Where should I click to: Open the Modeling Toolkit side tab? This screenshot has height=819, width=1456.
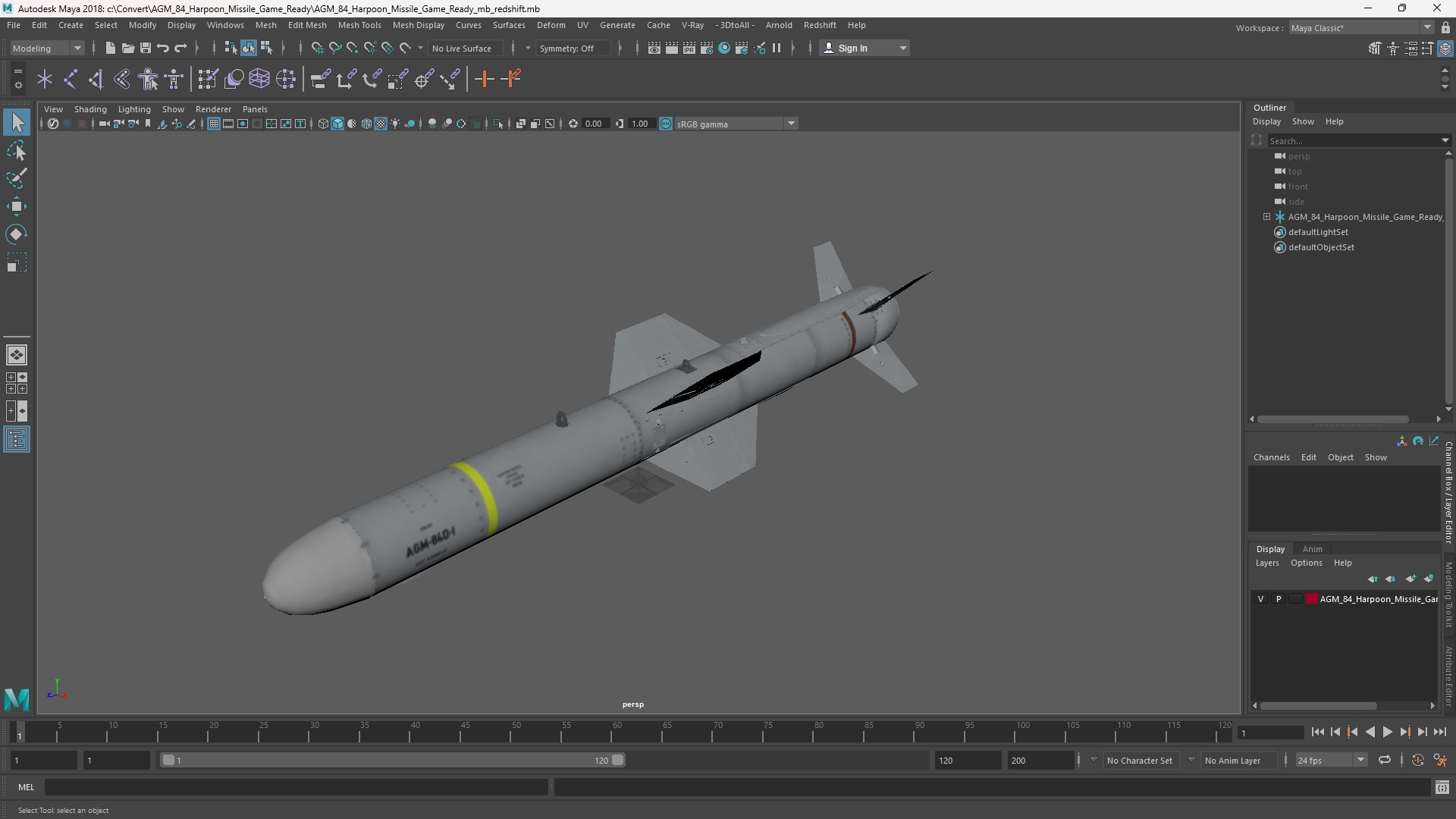[1448, 595]
